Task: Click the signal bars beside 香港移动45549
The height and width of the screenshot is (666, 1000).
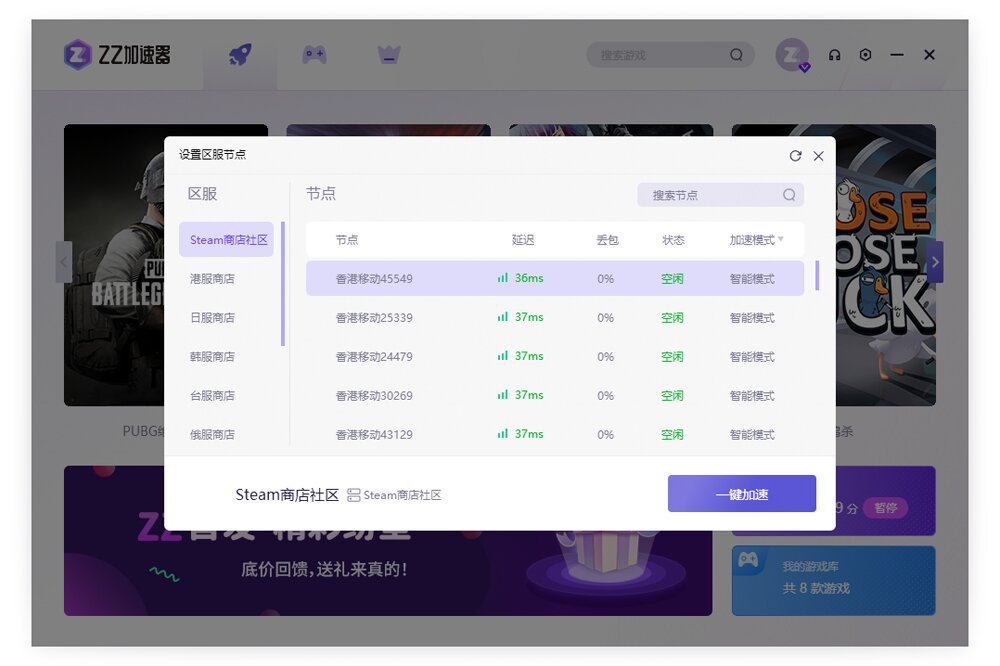Action: [503, 278]
